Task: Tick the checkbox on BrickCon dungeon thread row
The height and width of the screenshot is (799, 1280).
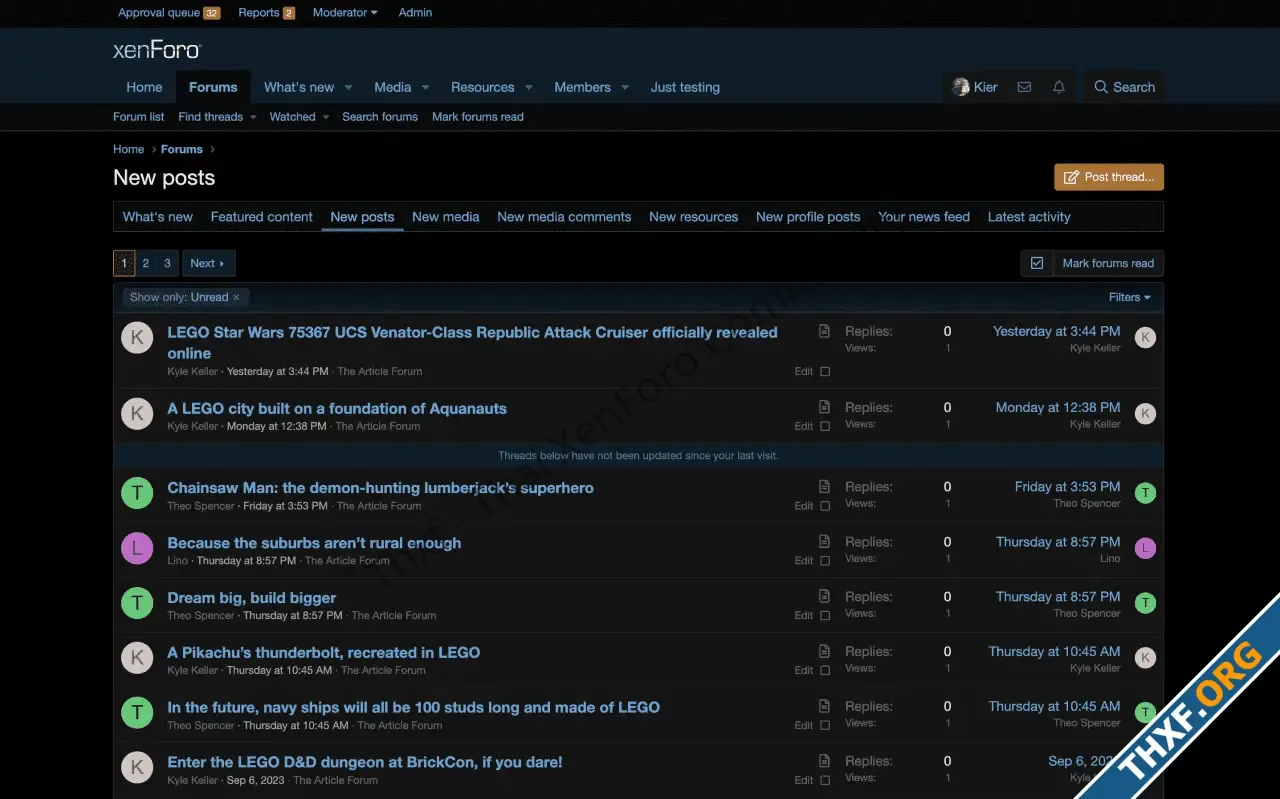Action: tap(825, 780)
